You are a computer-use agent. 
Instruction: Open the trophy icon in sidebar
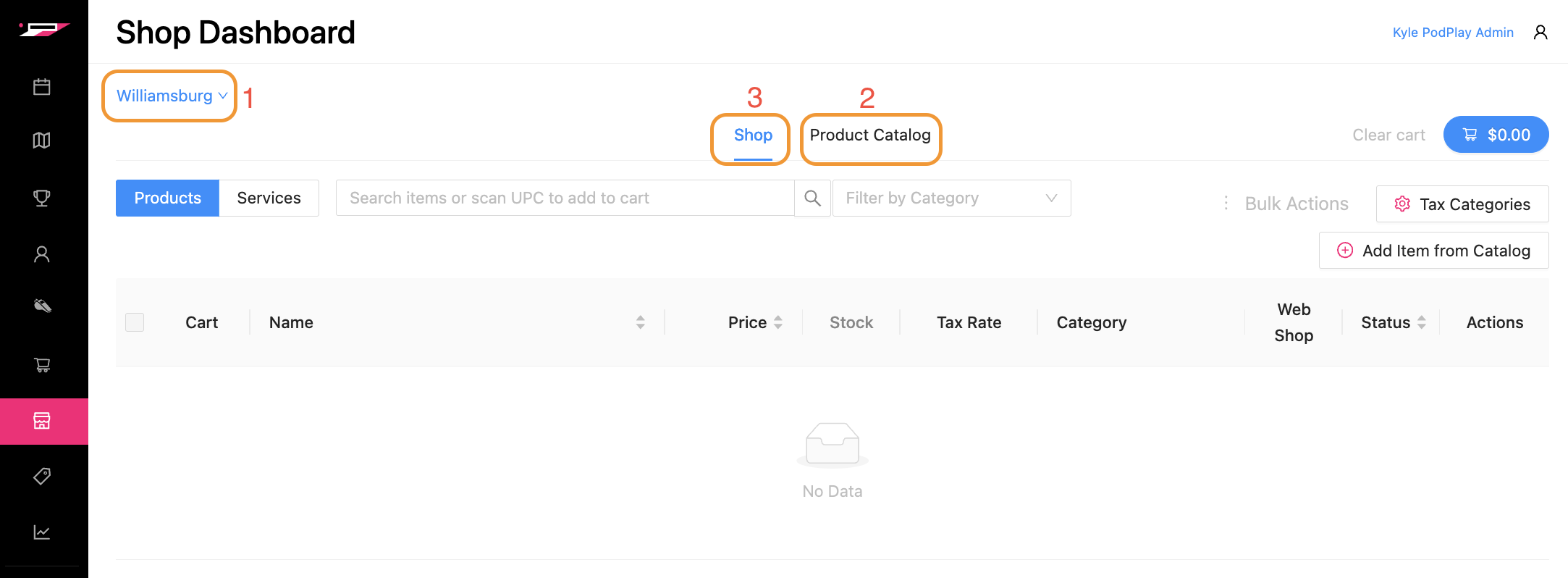(42, 198)
